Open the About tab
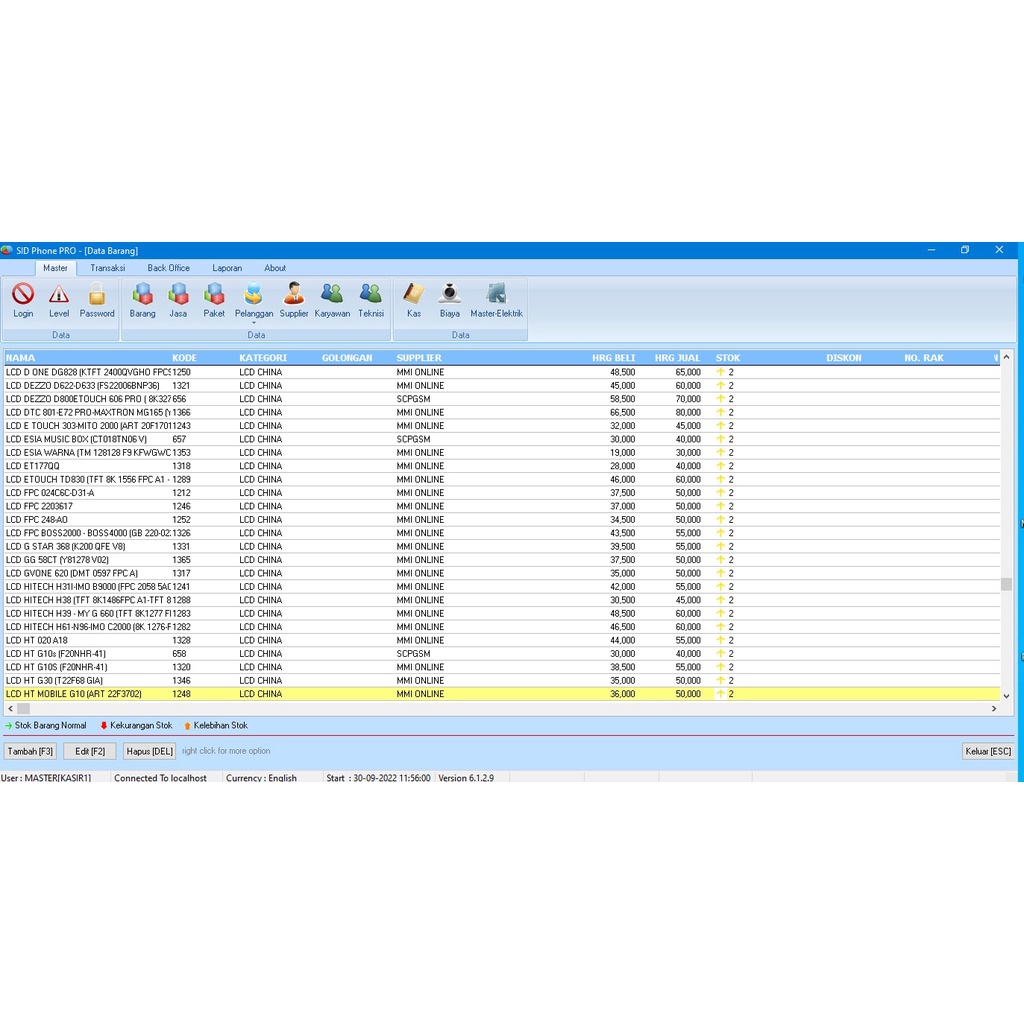This screenshot has height=1024, width=1024. point(275,268)
